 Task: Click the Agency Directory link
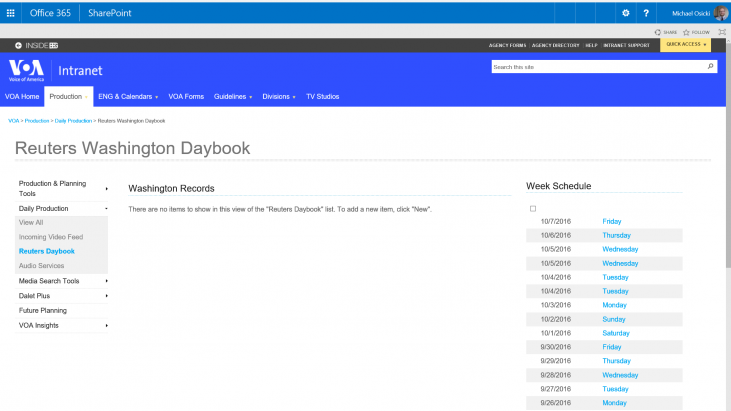[x=555, y=45]
